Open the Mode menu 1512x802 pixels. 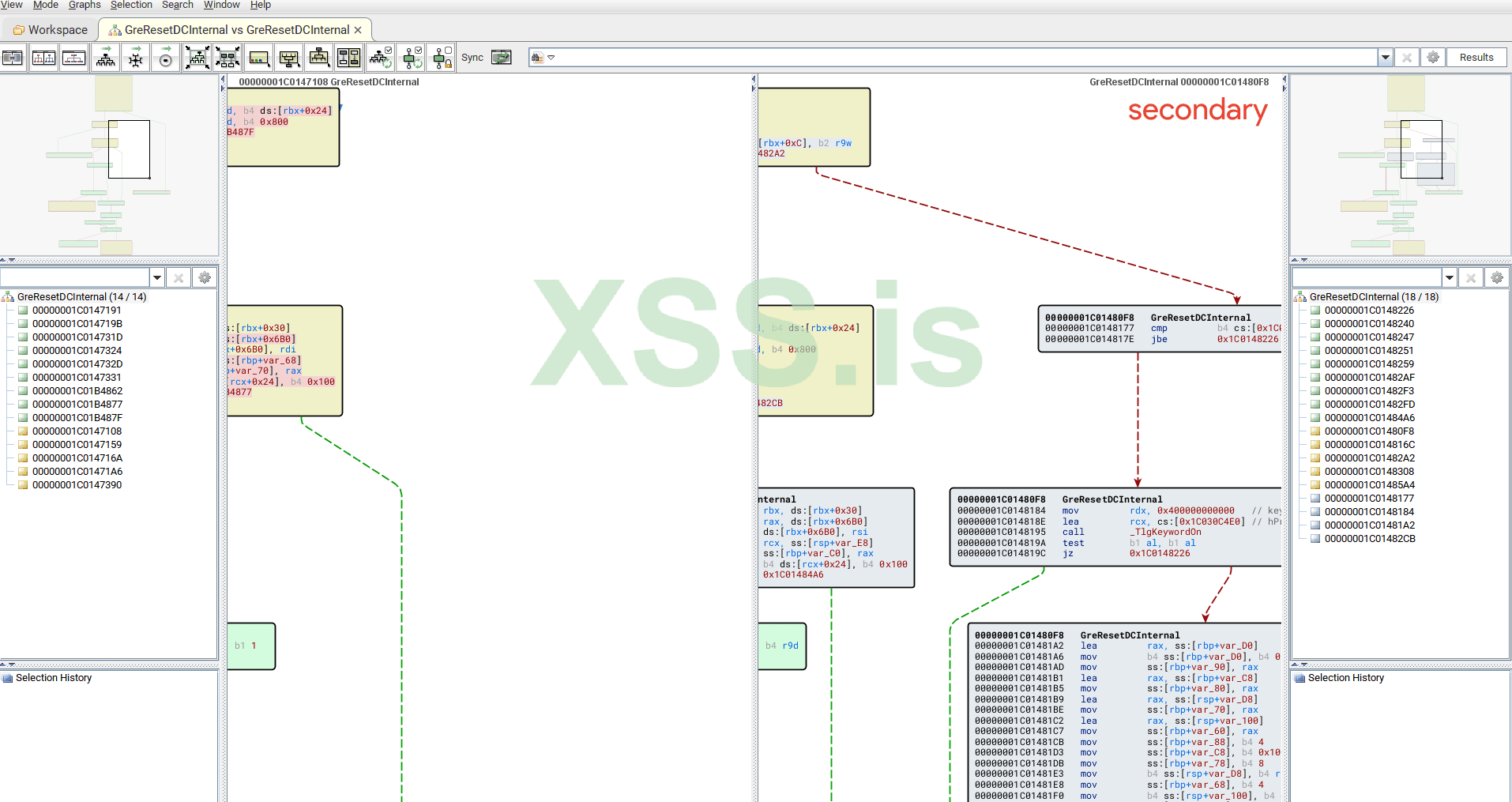tap(46, 5)
